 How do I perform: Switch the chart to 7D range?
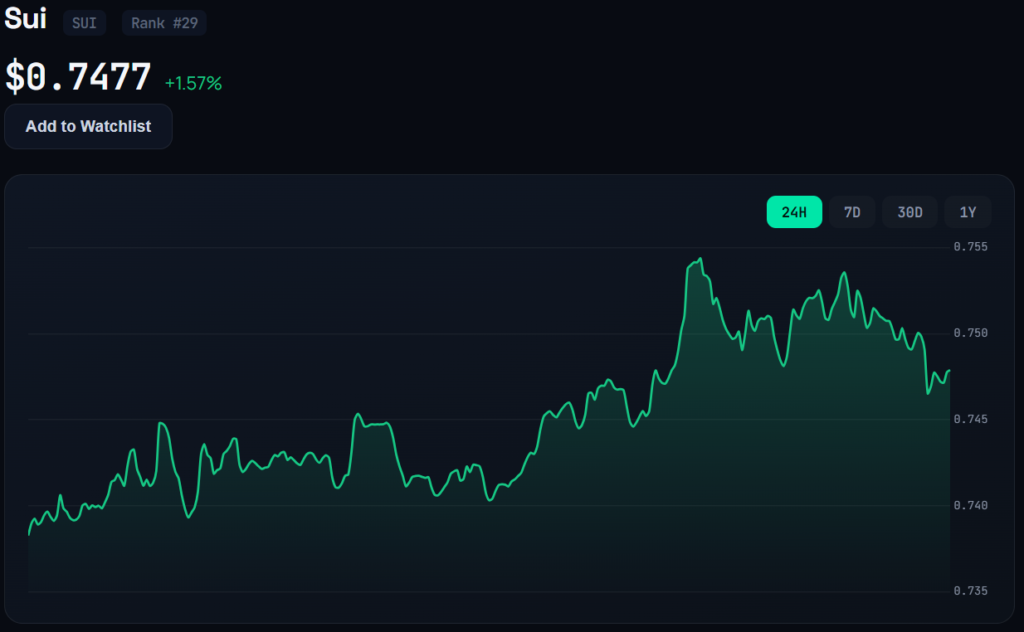point(852,212)
